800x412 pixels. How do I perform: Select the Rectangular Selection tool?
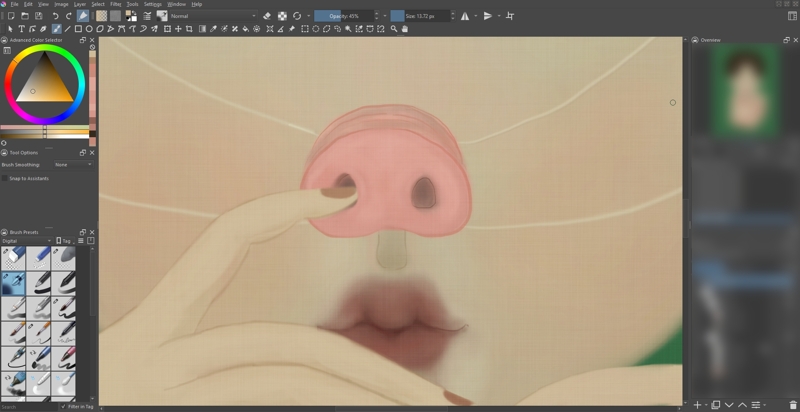pyautogui.click(x=305, y=29)
